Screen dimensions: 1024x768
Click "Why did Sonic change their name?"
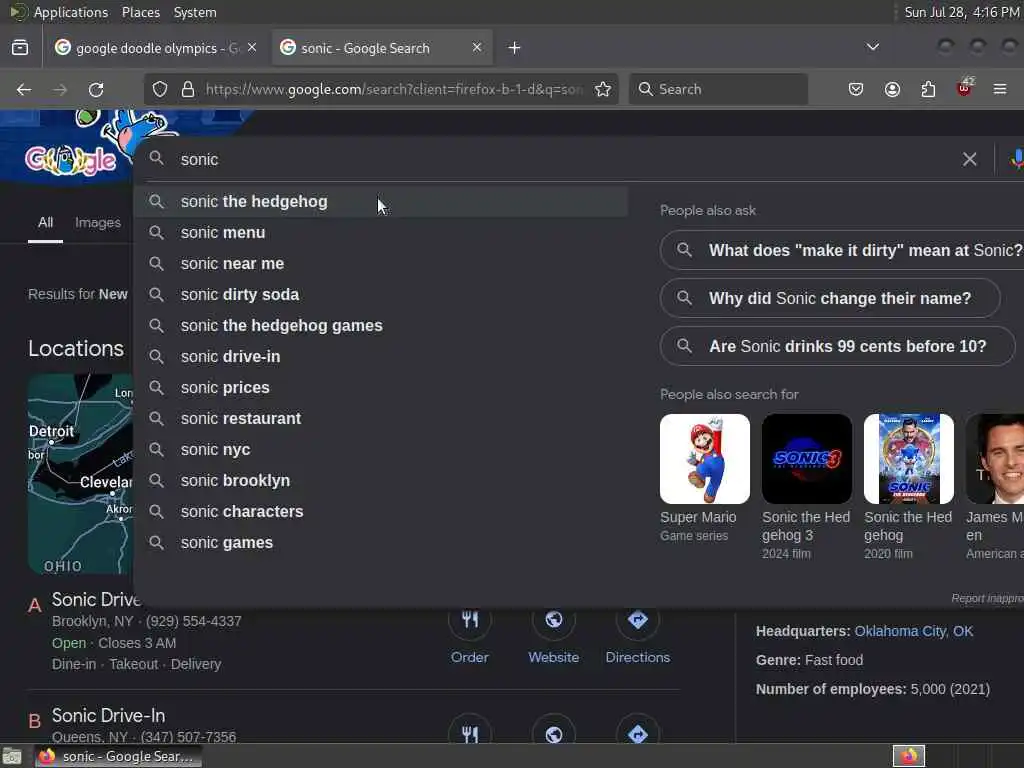(x=830, y=298)
